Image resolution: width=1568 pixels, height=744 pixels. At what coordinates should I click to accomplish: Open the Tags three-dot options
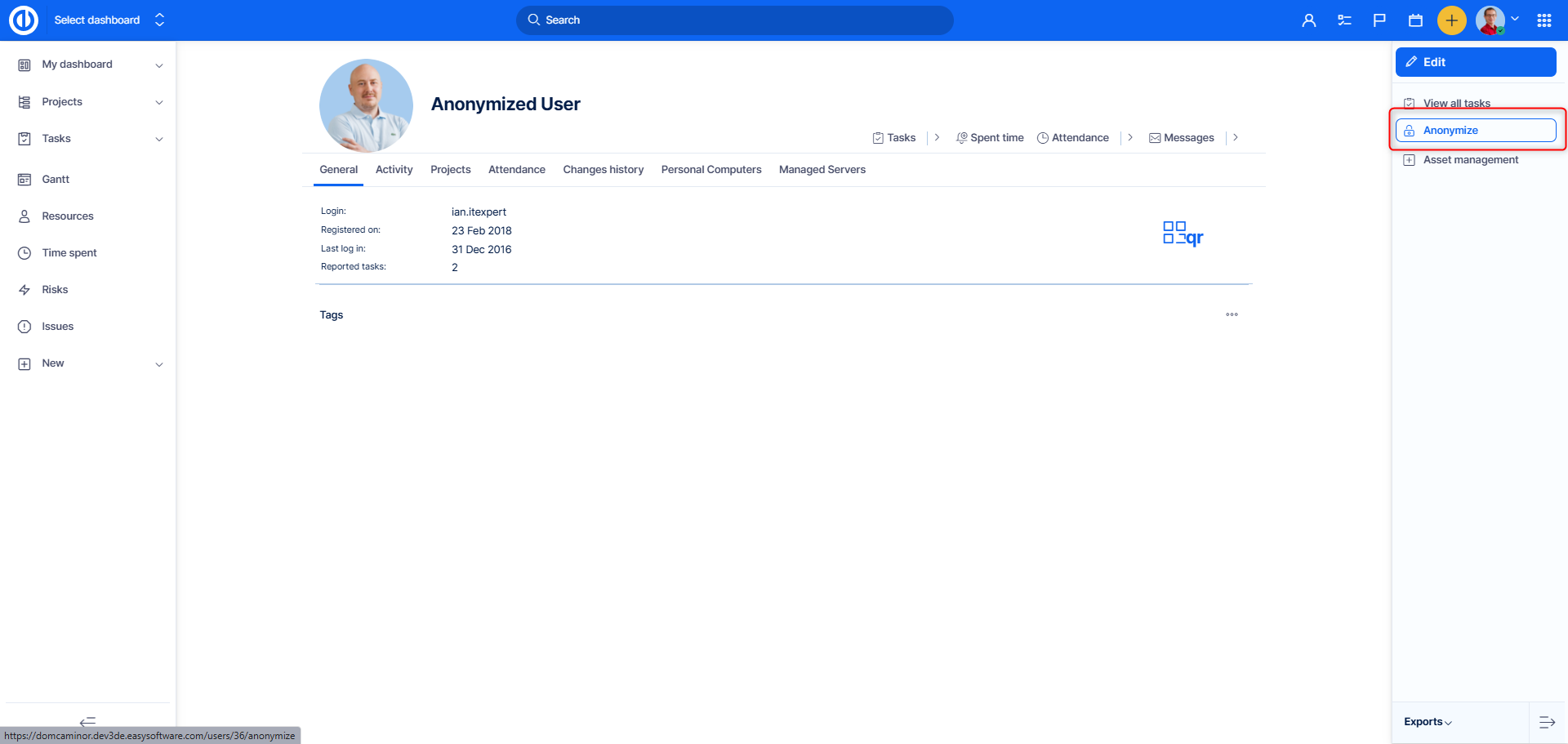click(x=1232, y=314)
